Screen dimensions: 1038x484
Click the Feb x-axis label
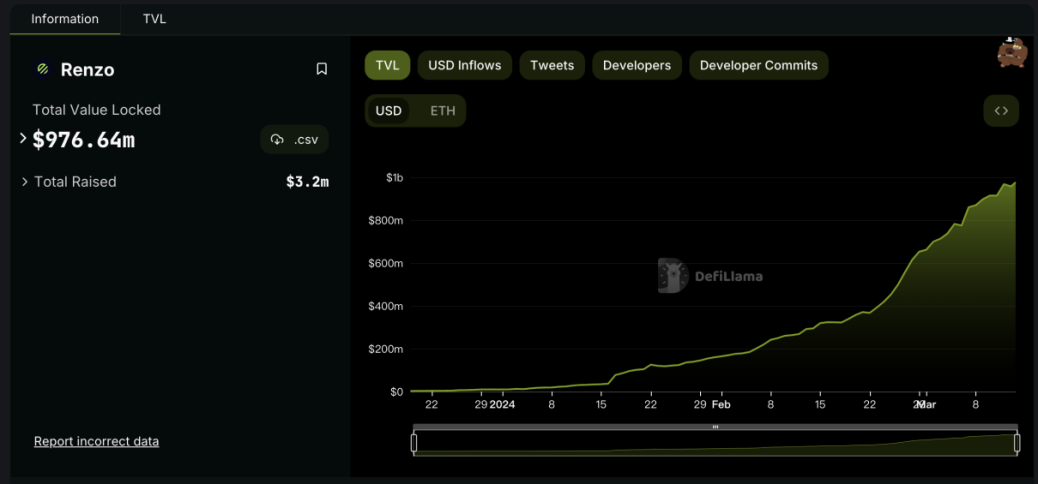[721, 405]
